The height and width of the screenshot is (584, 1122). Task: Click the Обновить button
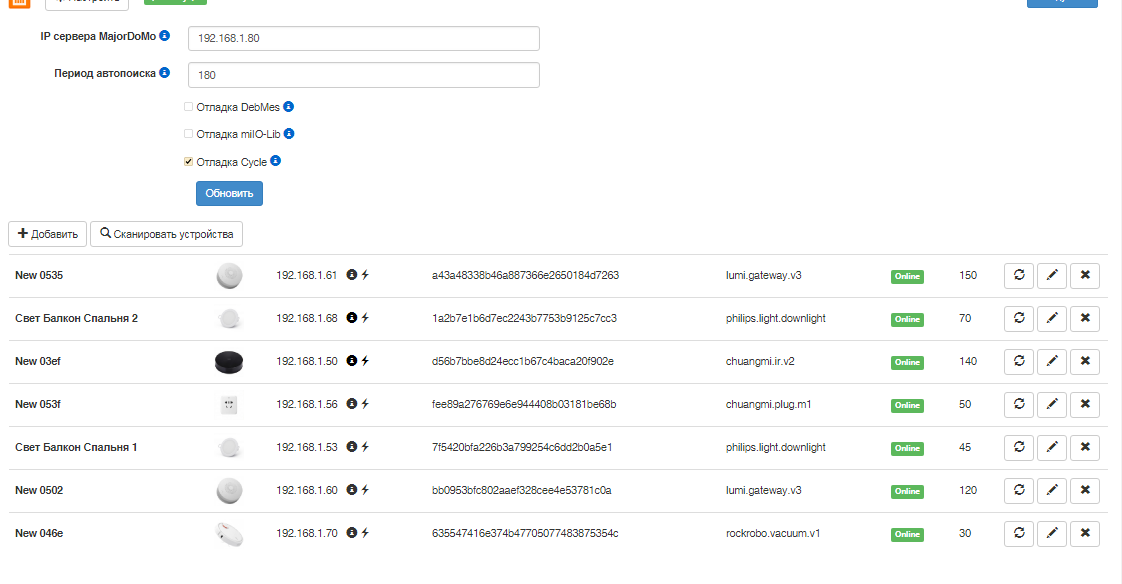[229, 193]
